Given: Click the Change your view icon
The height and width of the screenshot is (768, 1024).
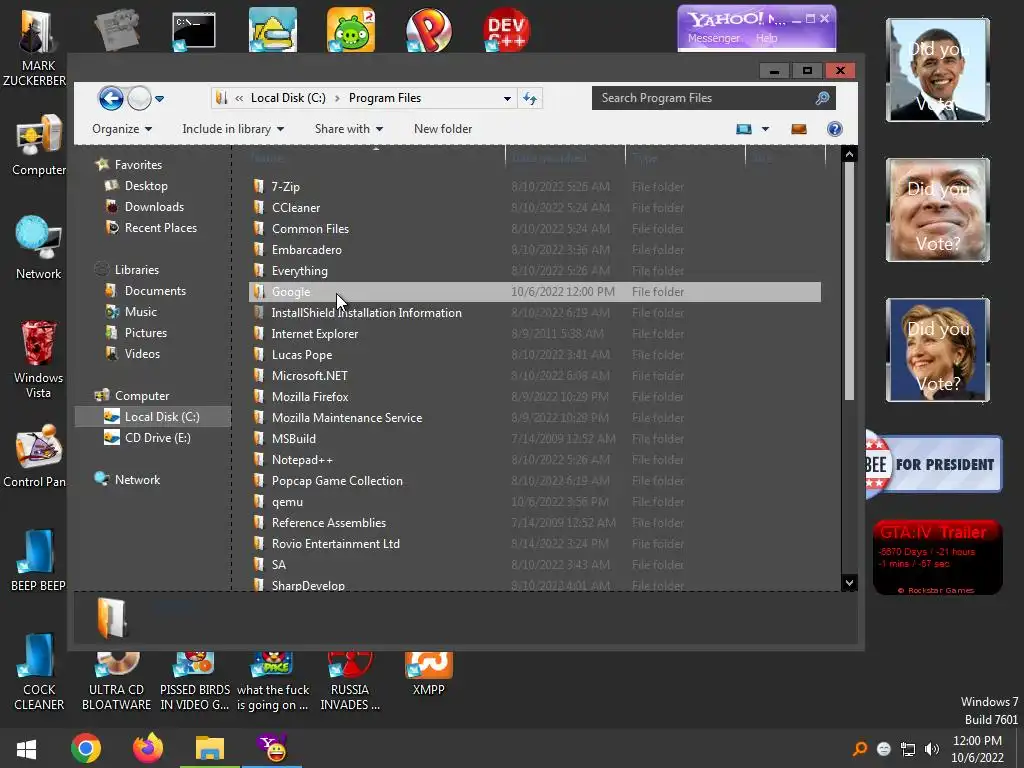Looking at the screenshot, I should [744, 129].
